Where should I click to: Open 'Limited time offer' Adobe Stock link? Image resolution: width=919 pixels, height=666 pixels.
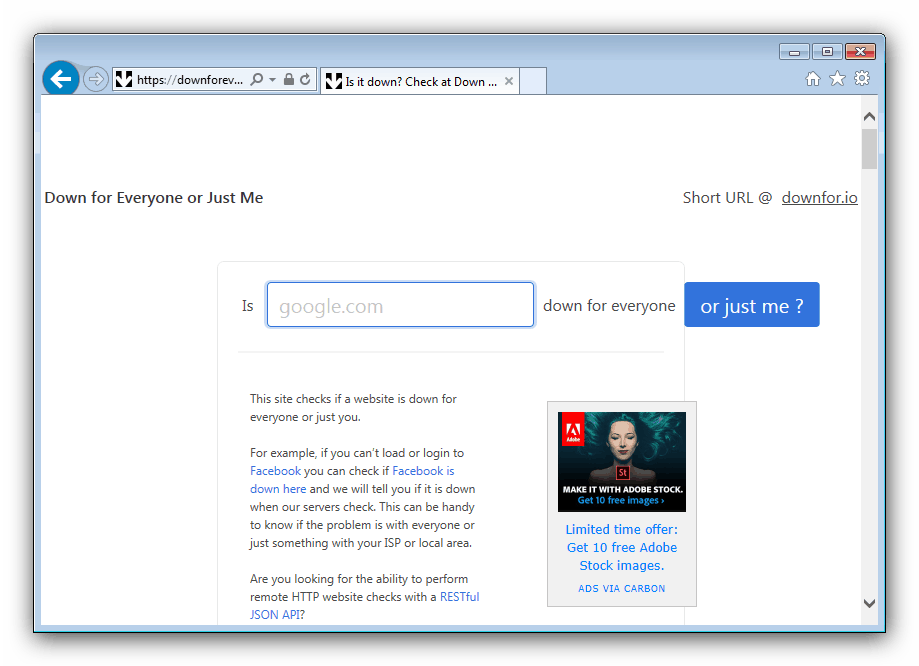point(622,548)
